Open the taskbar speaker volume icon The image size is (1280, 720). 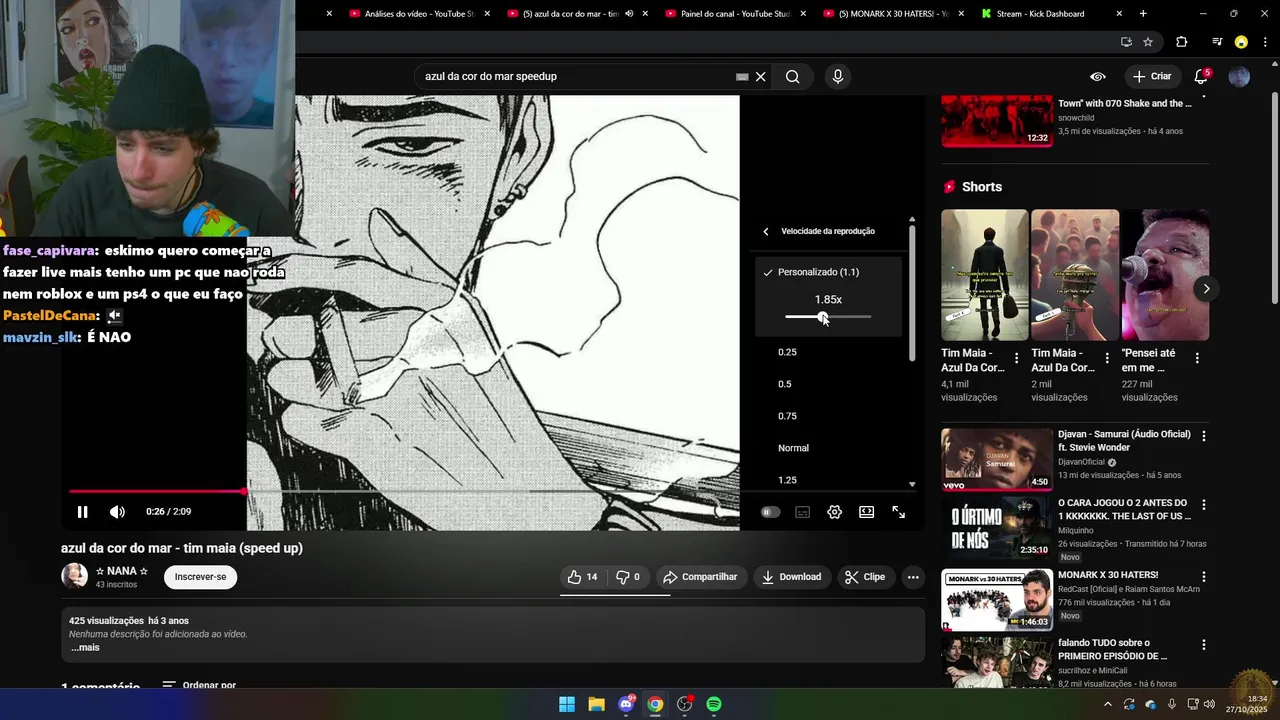[1209, 704]
